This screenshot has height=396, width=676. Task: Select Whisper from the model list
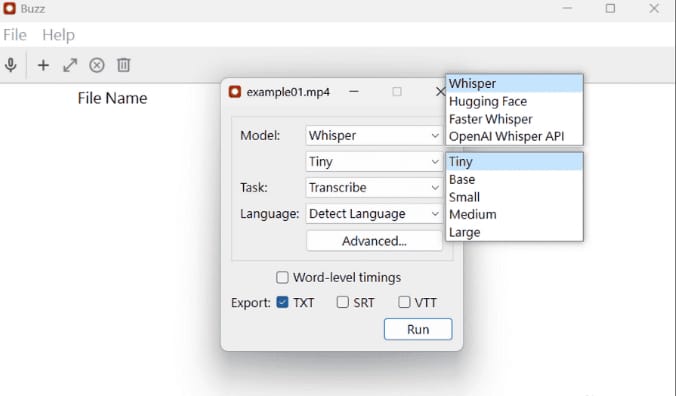[x=514, y=84]
